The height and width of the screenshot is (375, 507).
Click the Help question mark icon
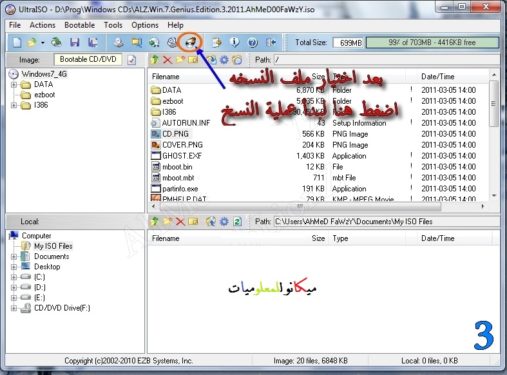point(253,42)
